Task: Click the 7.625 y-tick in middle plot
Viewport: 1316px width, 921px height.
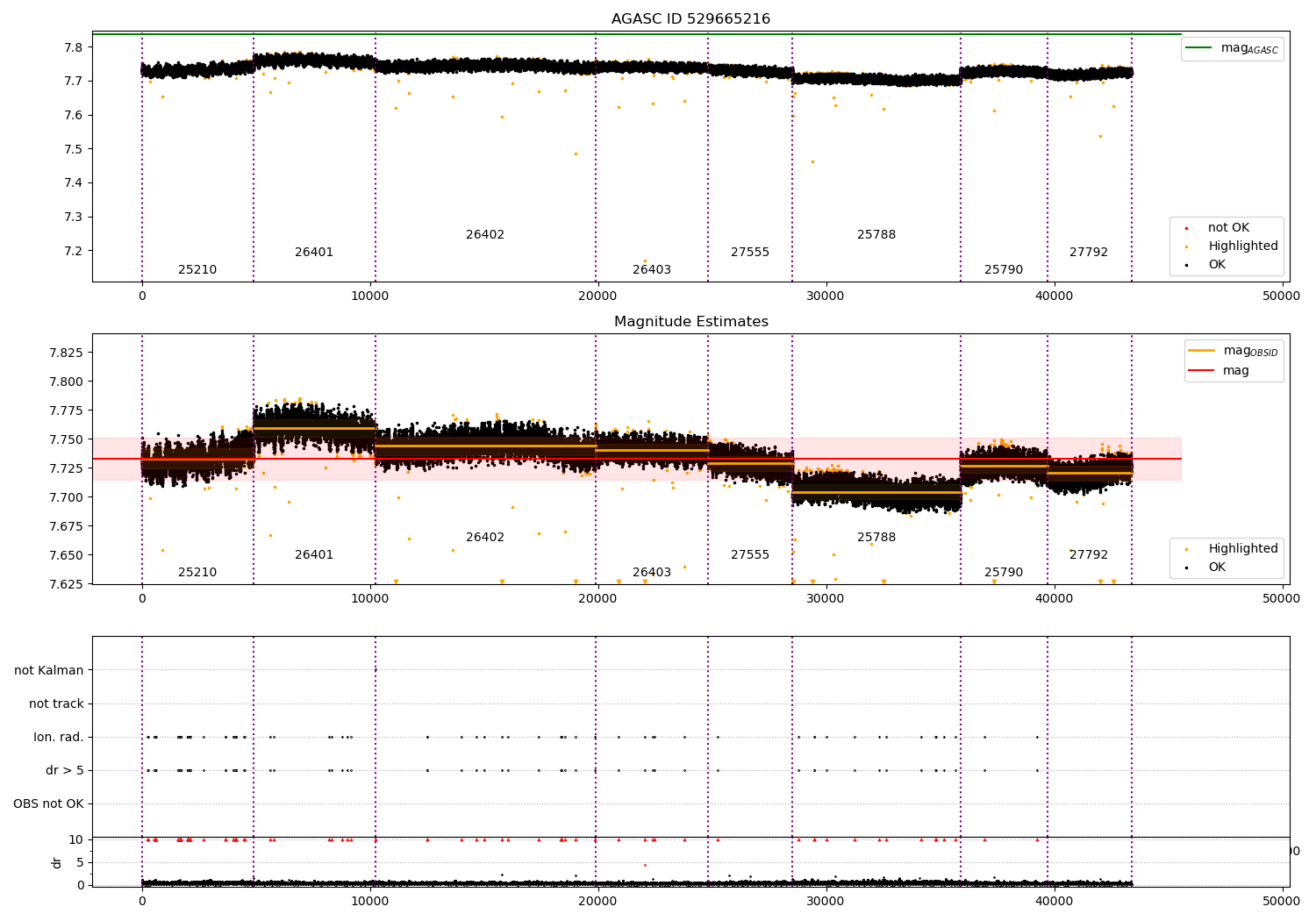Action: pos(67,584)
